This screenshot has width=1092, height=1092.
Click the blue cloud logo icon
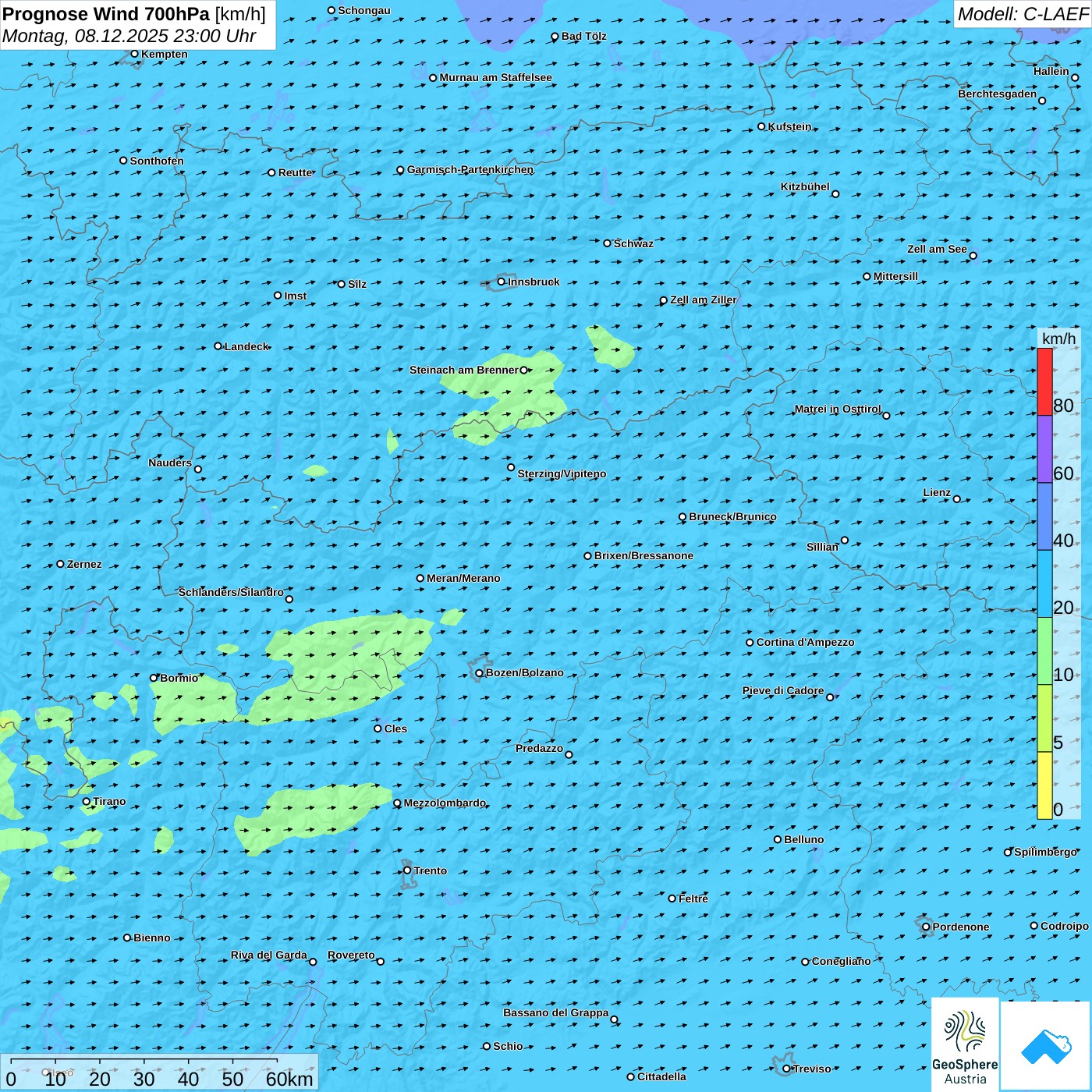1046,1047
